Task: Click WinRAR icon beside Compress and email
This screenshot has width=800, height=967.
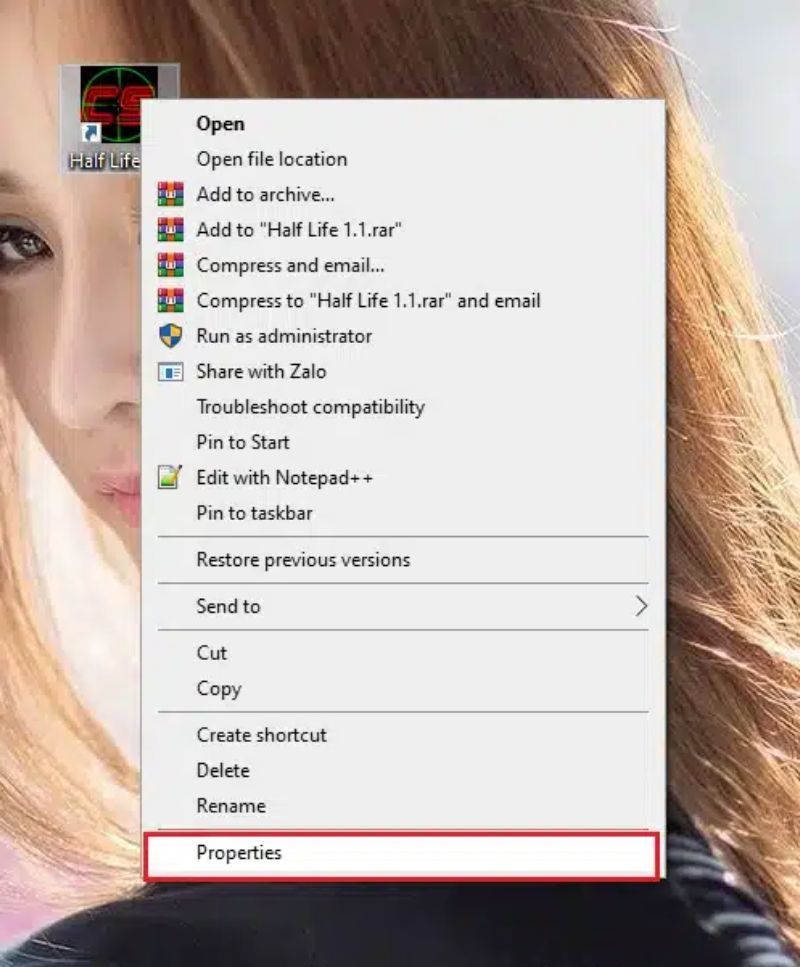Action: pos(171,265)
